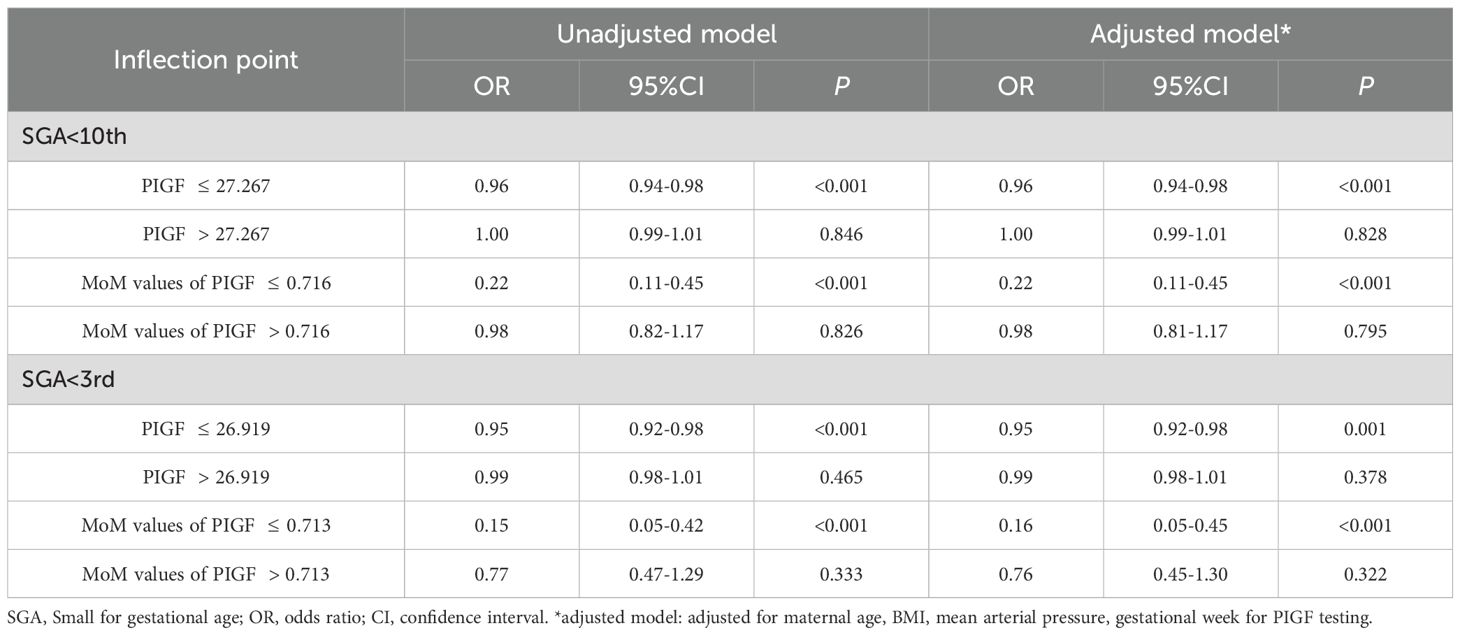Click the P value 0.828 cell
The image size is (1460, 635).
coord(1365,234)
